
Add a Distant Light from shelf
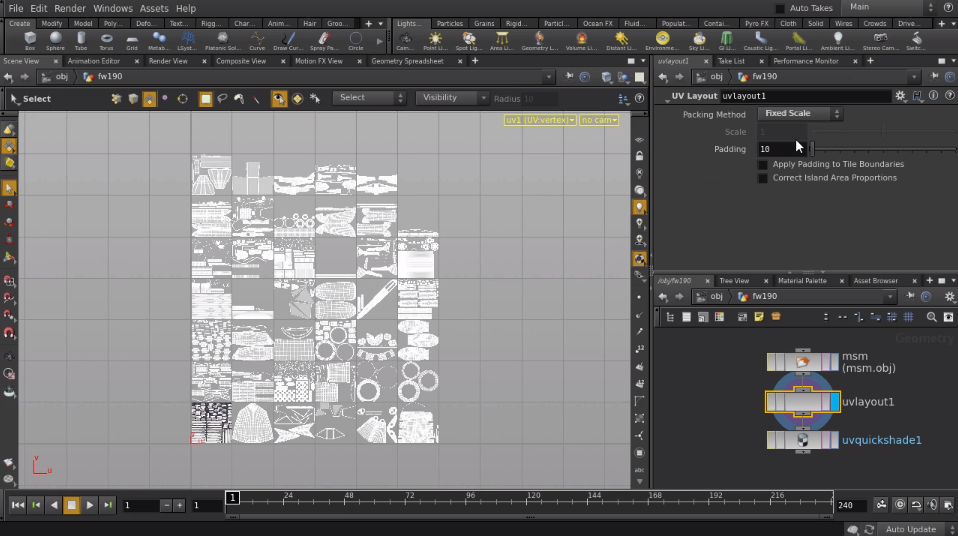pos(621,41)
